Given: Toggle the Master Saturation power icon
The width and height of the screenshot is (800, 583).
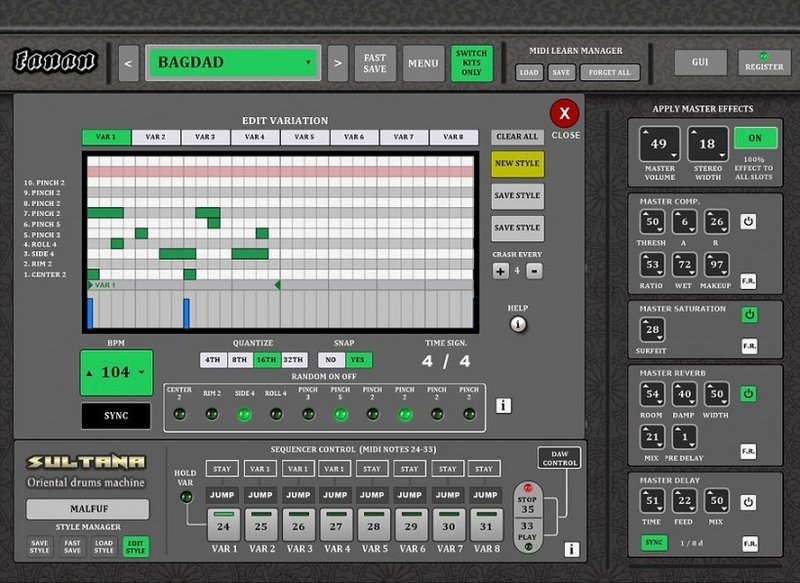Looking at the screenshot, I should click(749, 315).
